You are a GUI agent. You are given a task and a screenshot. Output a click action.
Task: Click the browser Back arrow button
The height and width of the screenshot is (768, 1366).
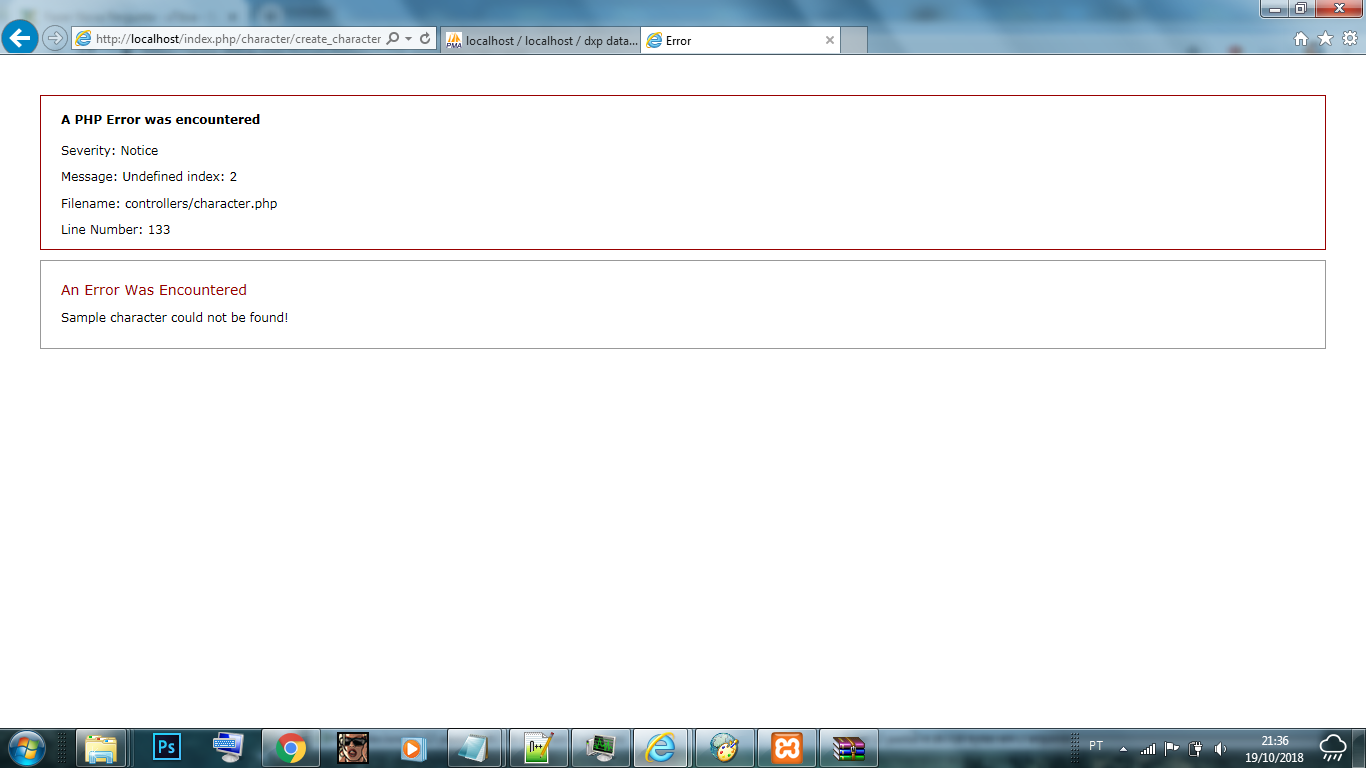(20, 39)
